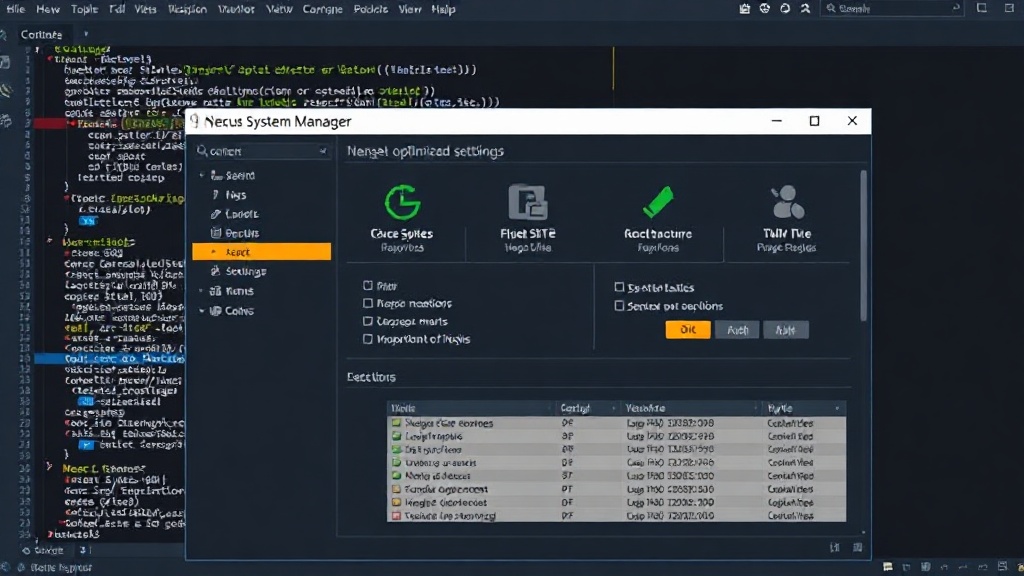Click the orange 'Oit' button
The height and width of the screenshot is (576, 1024).
coord(688,330)
